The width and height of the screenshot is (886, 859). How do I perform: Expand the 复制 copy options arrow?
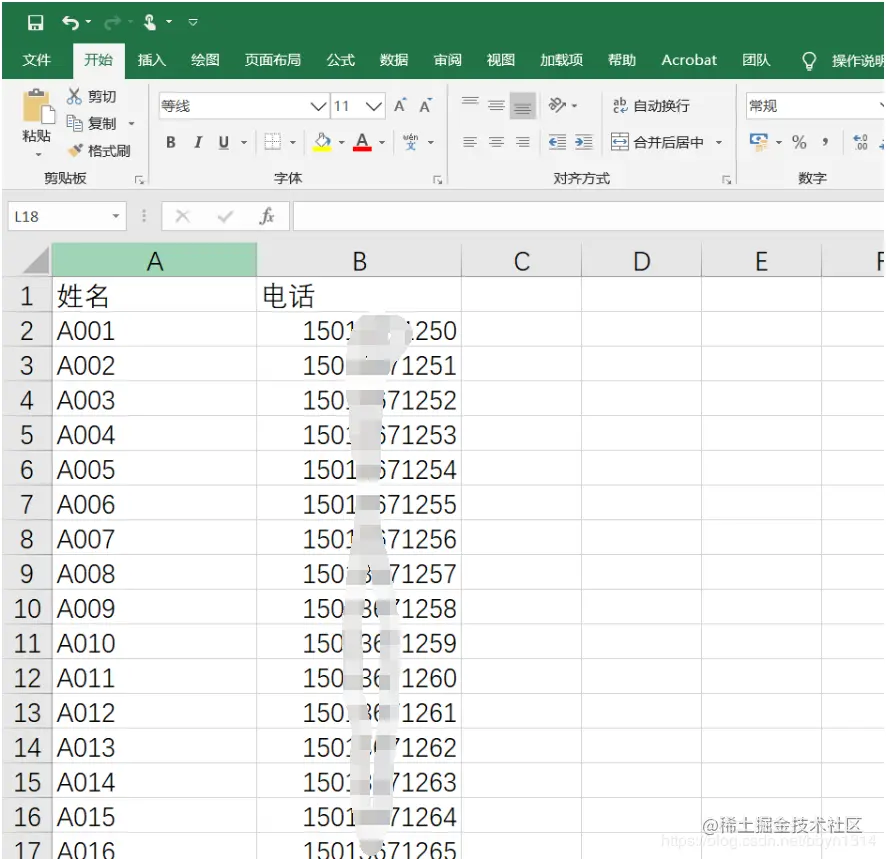tap(132, 124)
